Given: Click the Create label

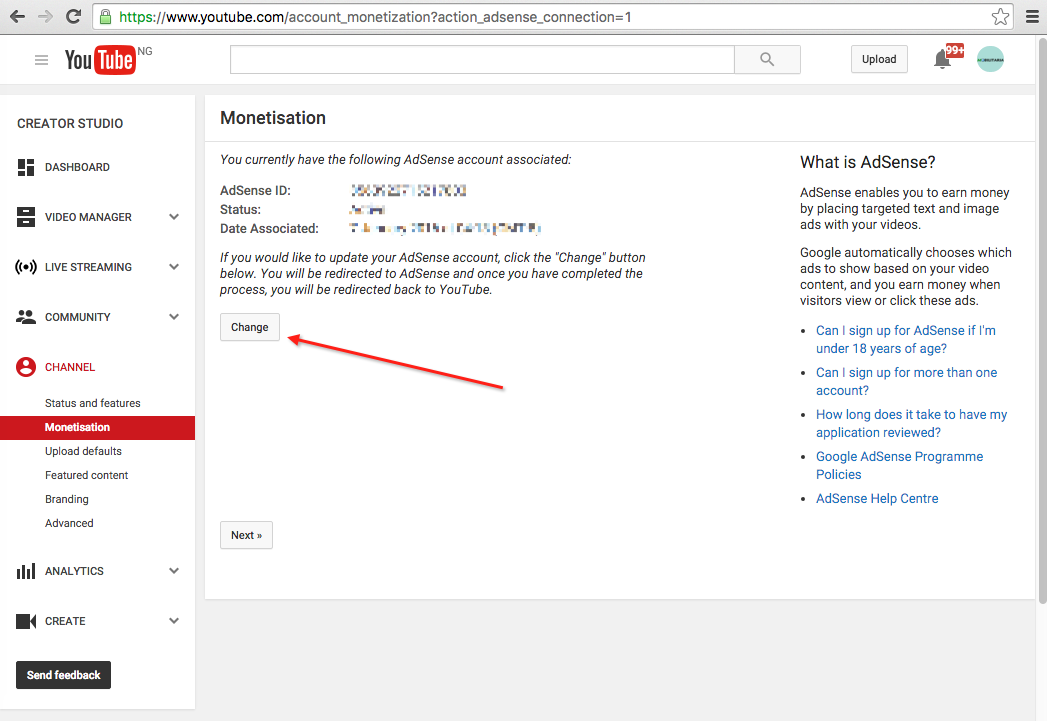Looking at the screenshot, I should coord(65,622).
